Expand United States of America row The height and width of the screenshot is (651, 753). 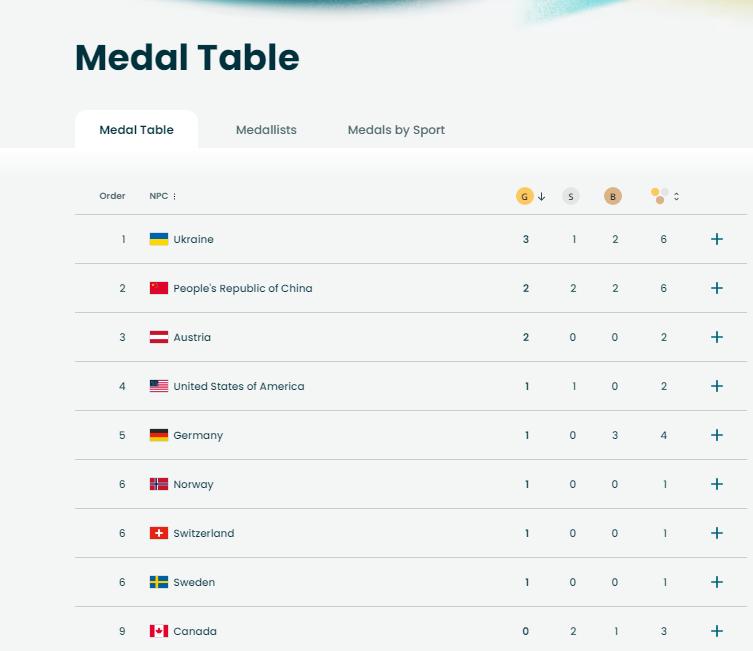tap(716, 386)
